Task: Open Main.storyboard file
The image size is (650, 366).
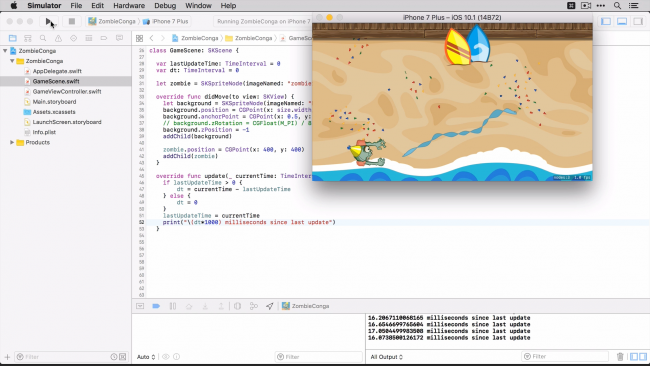Action: [54, 102]
